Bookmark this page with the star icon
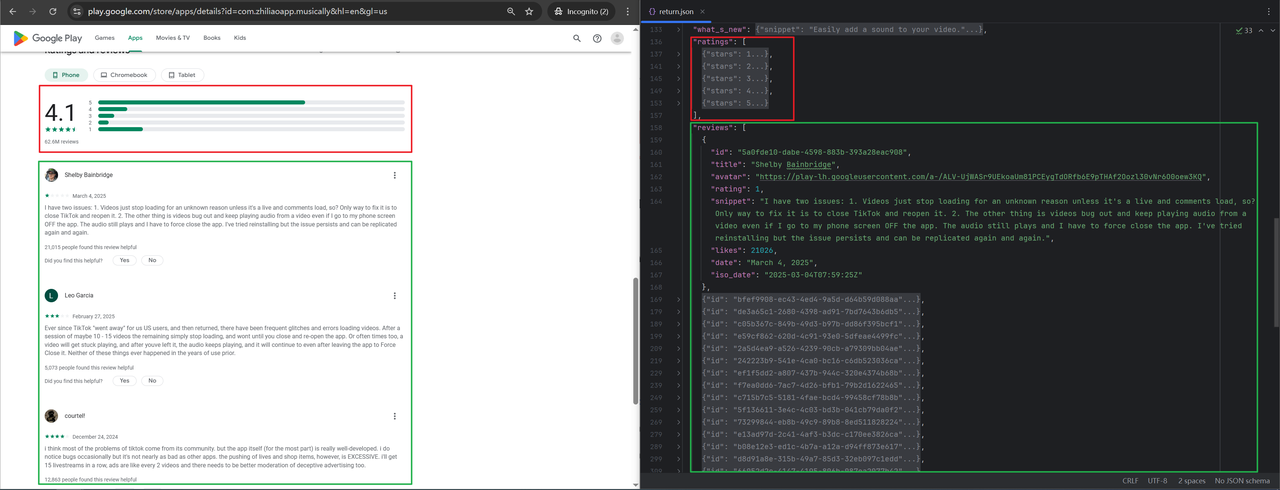This screenshot has width=1280, height=490. (531, 11)
